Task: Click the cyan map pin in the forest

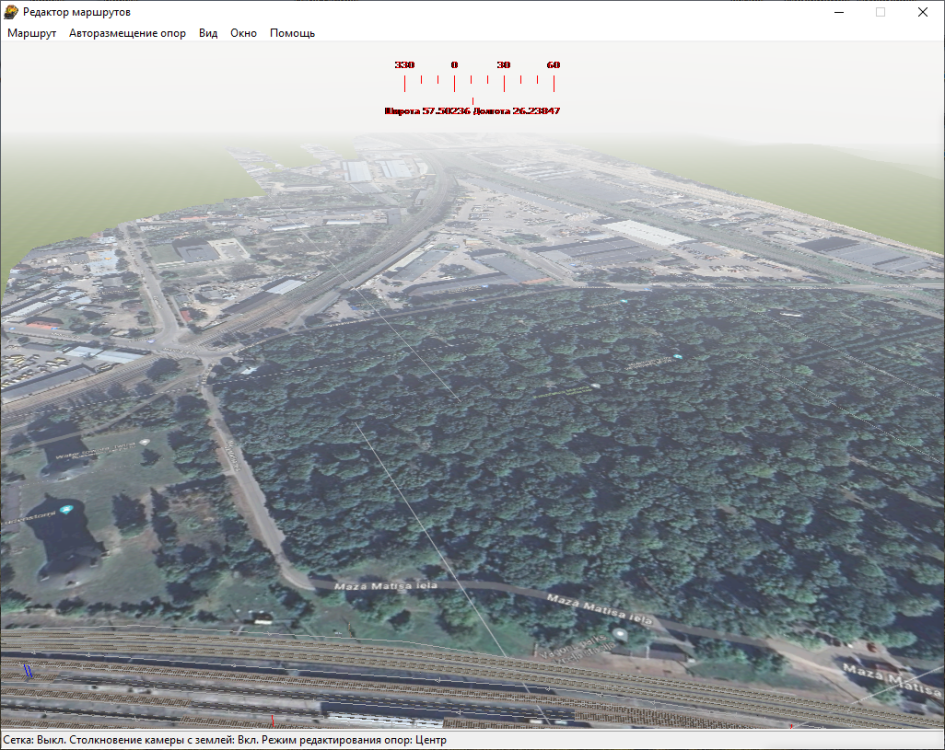Action: (x=677, y=355)
